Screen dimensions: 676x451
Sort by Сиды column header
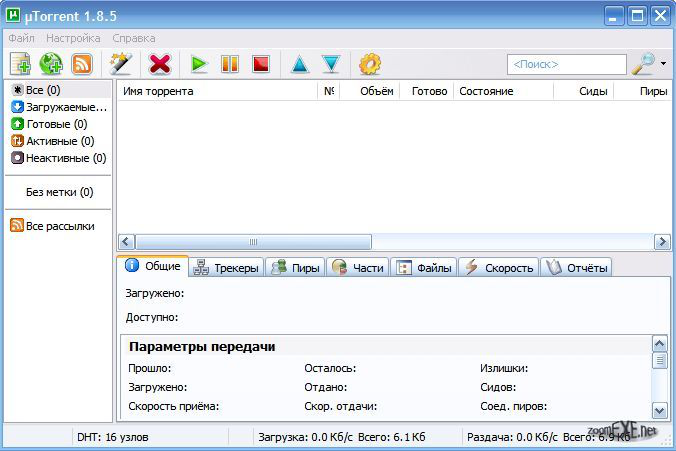[x=584, y=91]
